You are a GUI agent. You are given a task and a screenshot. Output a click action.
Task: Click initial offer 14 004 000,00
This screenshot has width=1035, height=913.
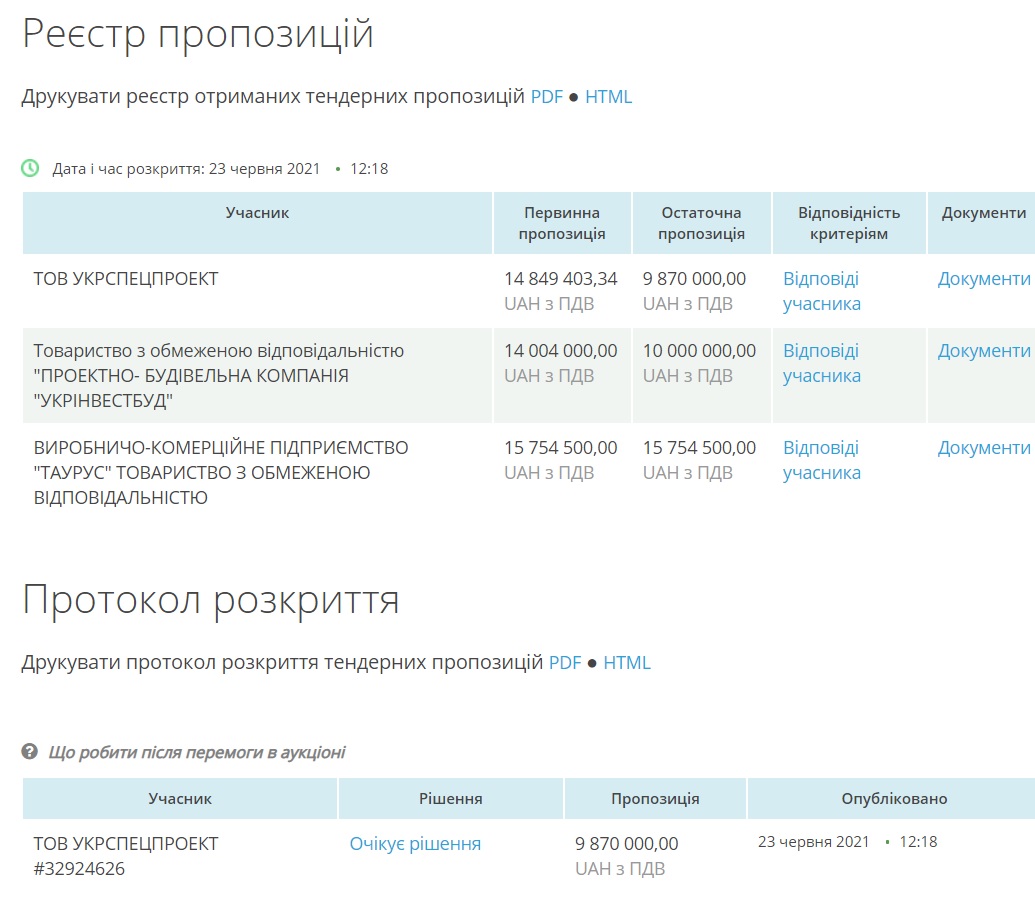560,351
